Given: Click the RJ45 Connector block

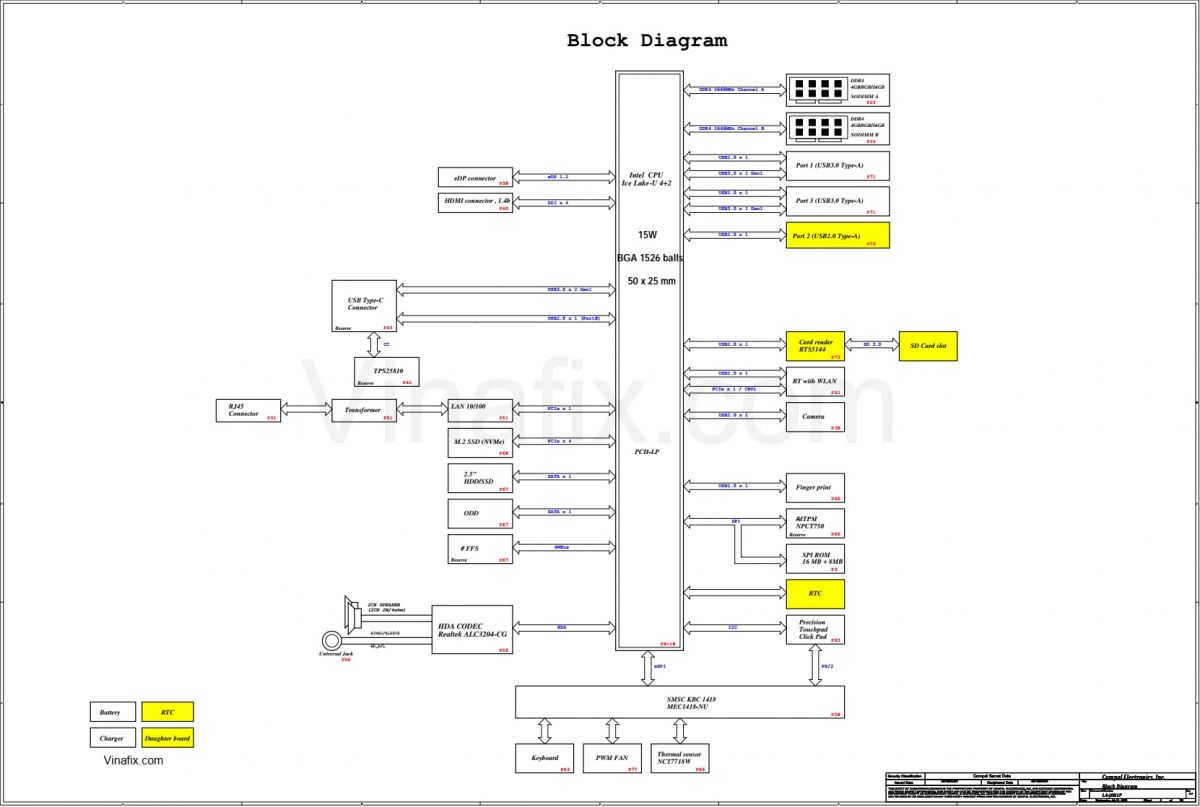Looking at the screenshot, I should tap(248, 410).
